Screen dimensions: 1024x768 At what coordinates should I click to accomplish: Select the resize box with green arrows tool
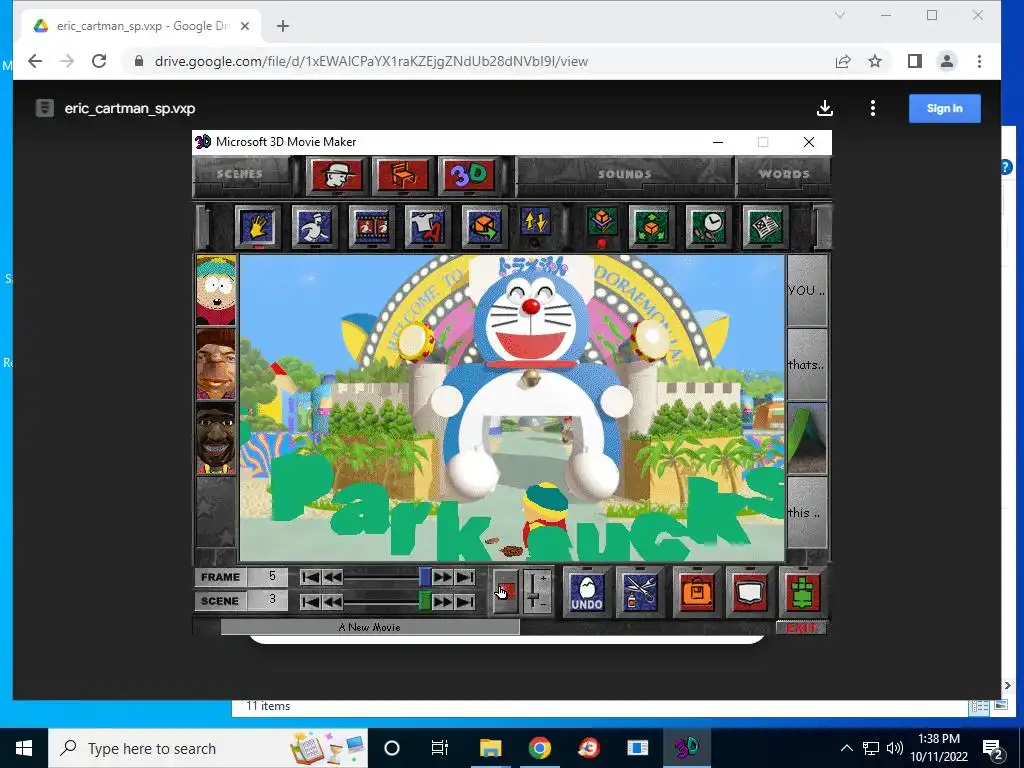(652, 227)
